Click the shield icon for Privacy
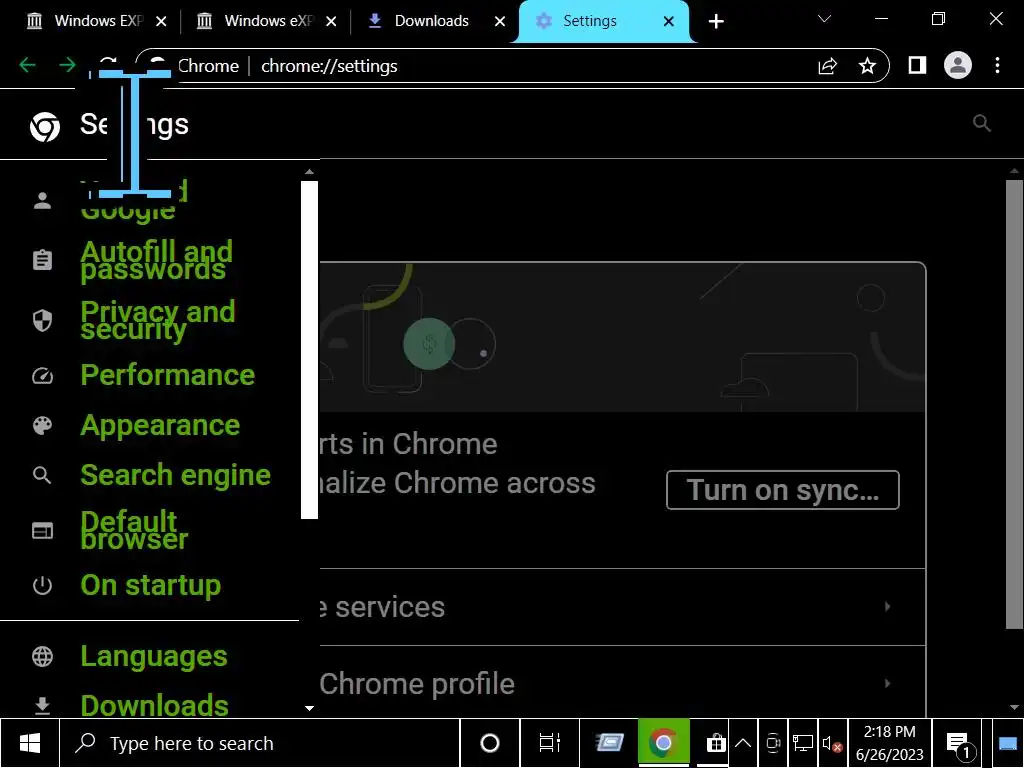This screenshot has width=1024, height=768. pos(42,320)
